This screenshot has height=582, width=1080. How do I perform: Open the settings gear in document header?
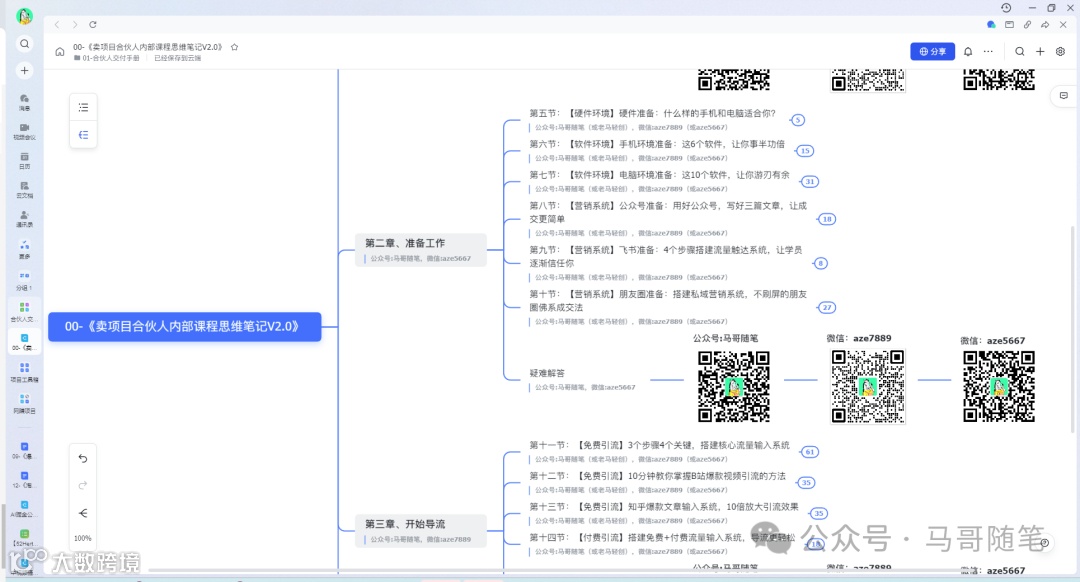1061,52
